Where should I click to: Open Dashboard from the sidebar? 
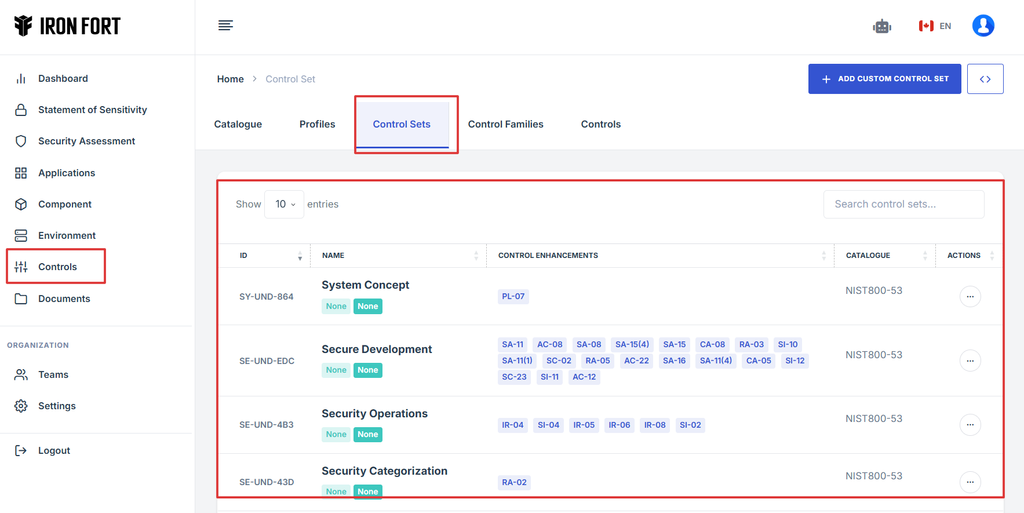[63, 78]
